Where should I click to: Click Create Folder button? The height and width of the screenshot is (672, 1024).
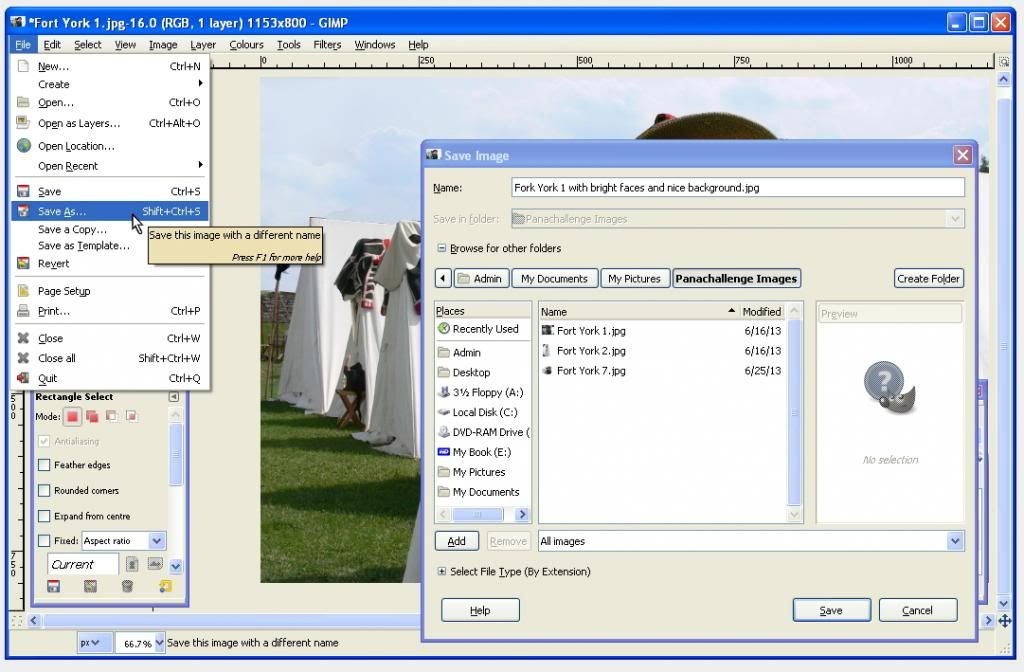pyautogui.click(x=928, y=278)
